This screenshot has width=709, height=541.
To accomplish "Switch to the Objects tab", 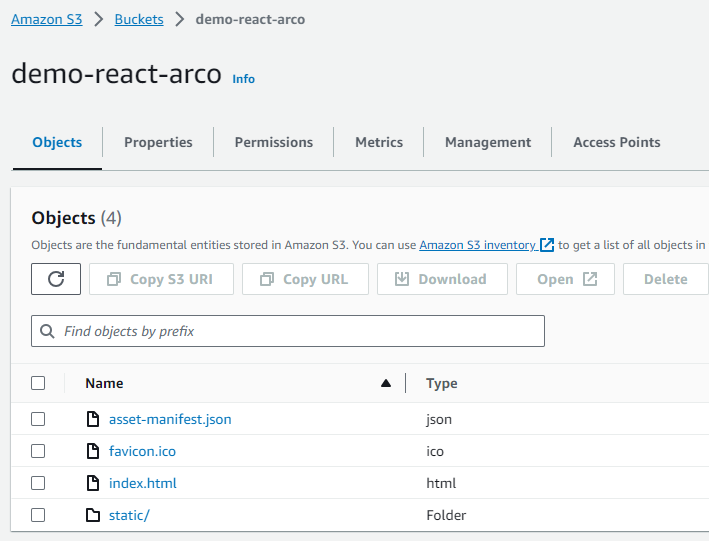I will (57, 142).
